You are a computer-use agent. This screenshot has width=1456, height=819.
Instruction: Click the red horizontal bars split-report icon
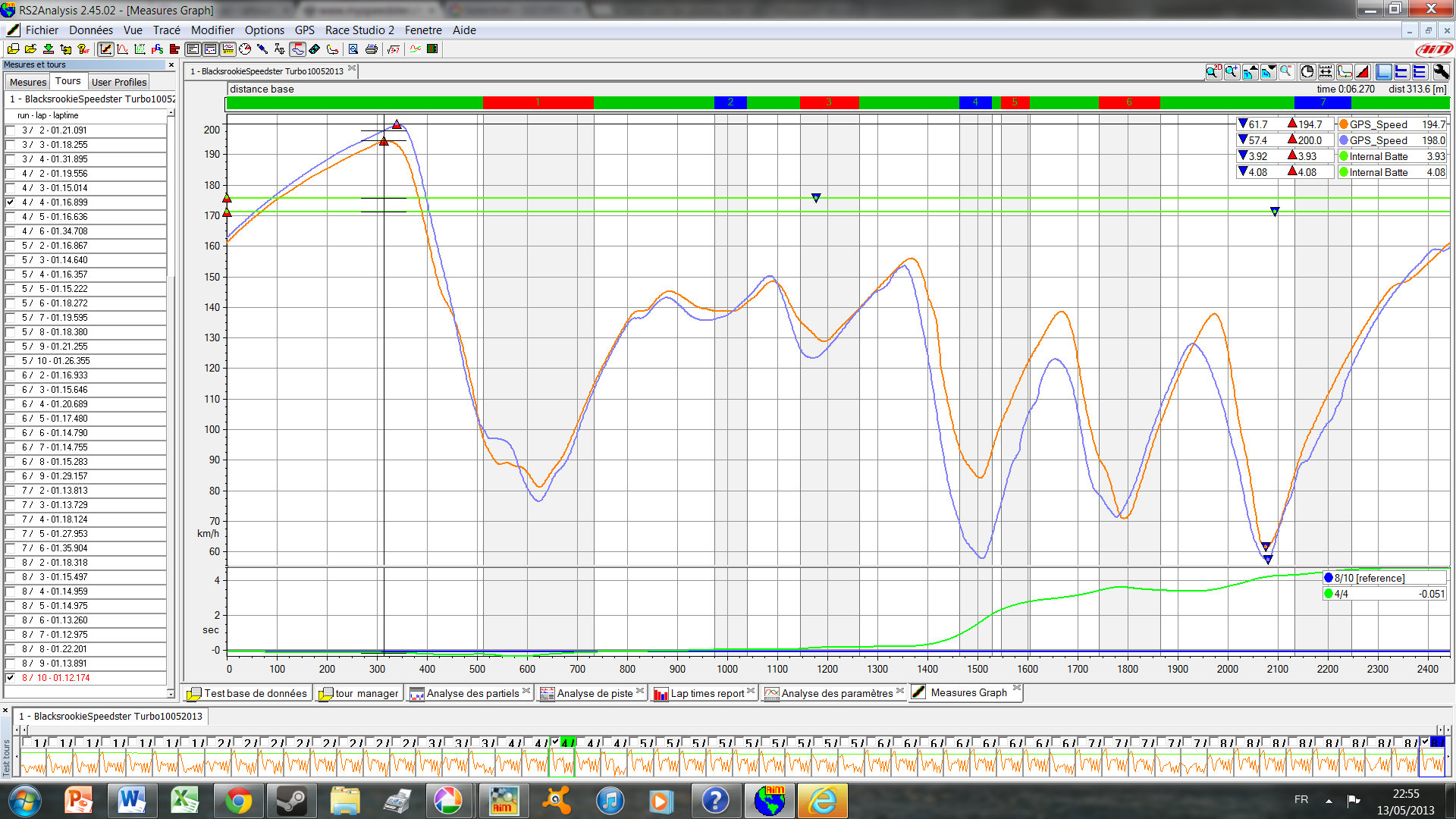tap(174, 49)
